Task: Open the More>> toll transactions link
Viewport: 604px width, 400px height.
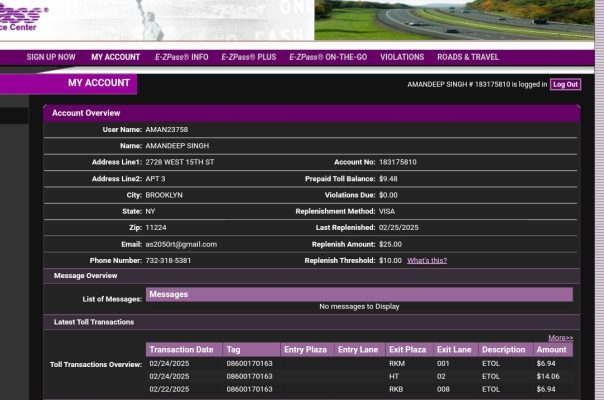Action: coord(560,338)
